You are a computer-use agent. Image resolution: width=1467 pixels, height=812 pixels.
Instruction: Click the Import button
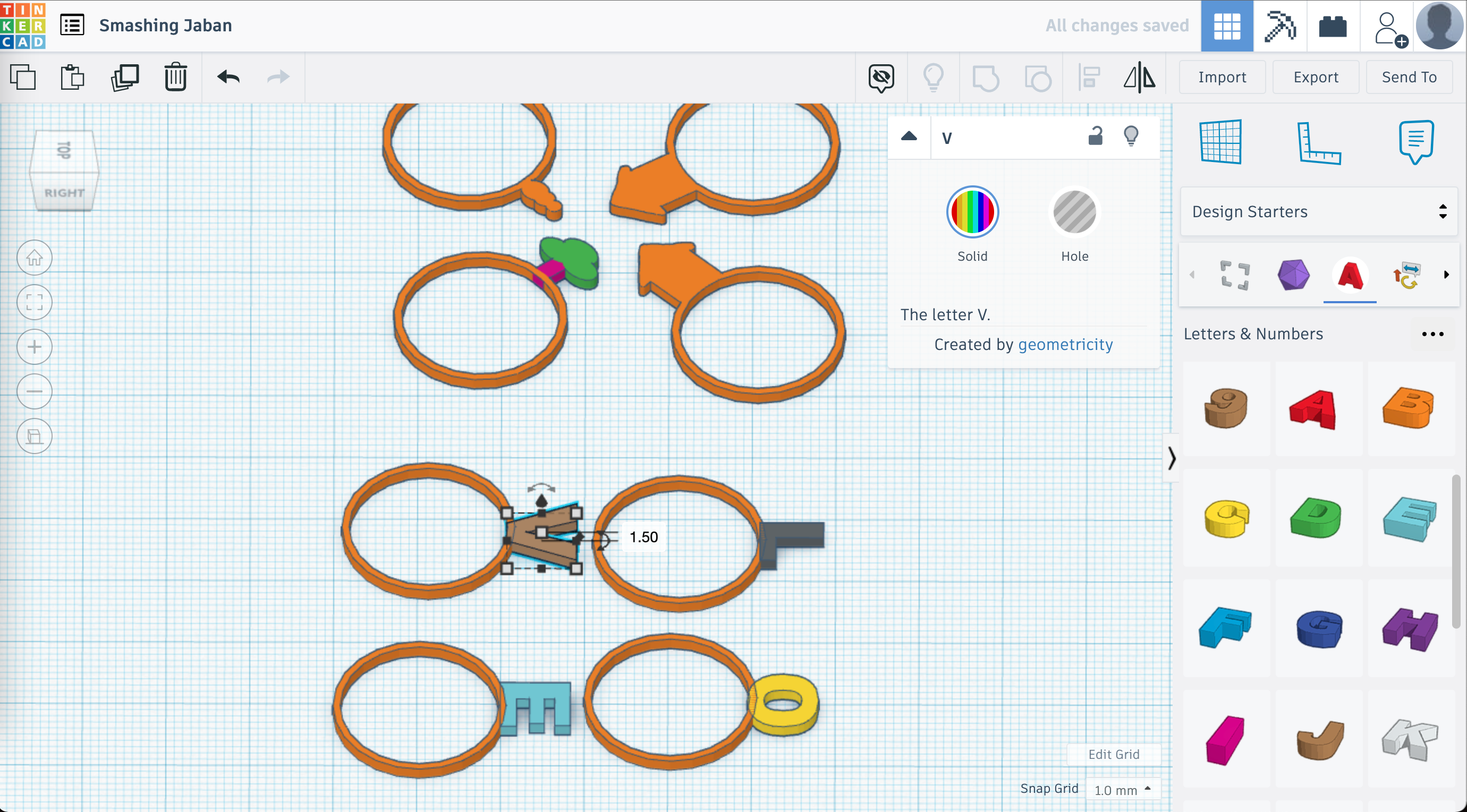point(1222,78)
